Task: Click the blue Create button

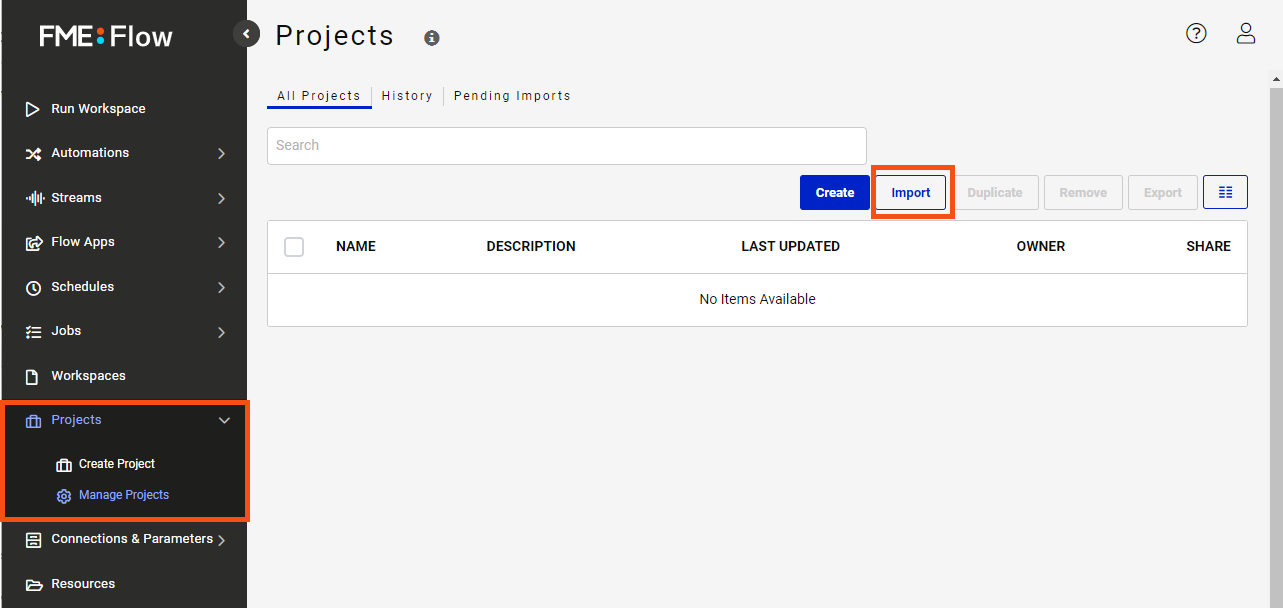Action: (834, 192)
